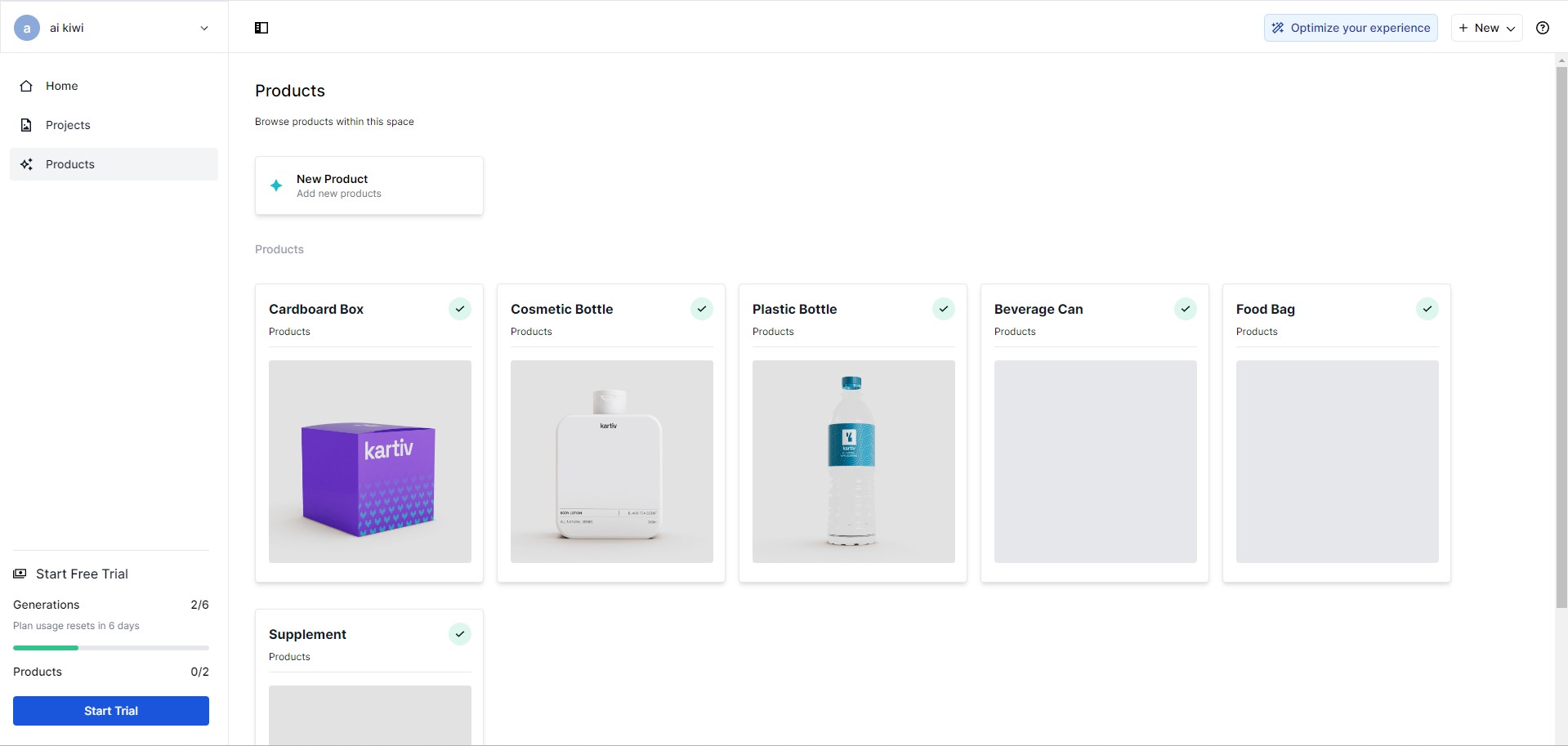Toggle Beverage Can checkmark
This screenshot has width=1568, height=746.
pyautogui.click(x=1186, y=309)
